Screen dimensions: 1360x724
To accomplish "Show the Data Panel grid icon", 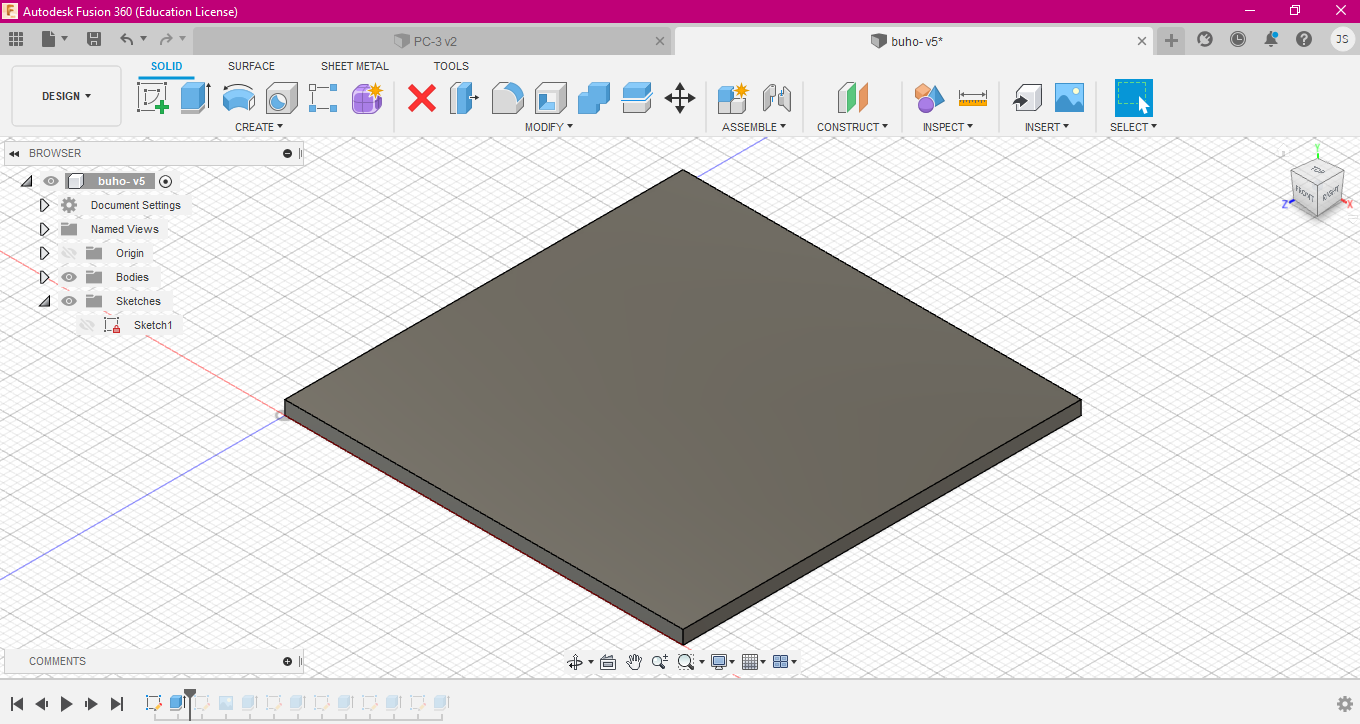I will point(16,39).
